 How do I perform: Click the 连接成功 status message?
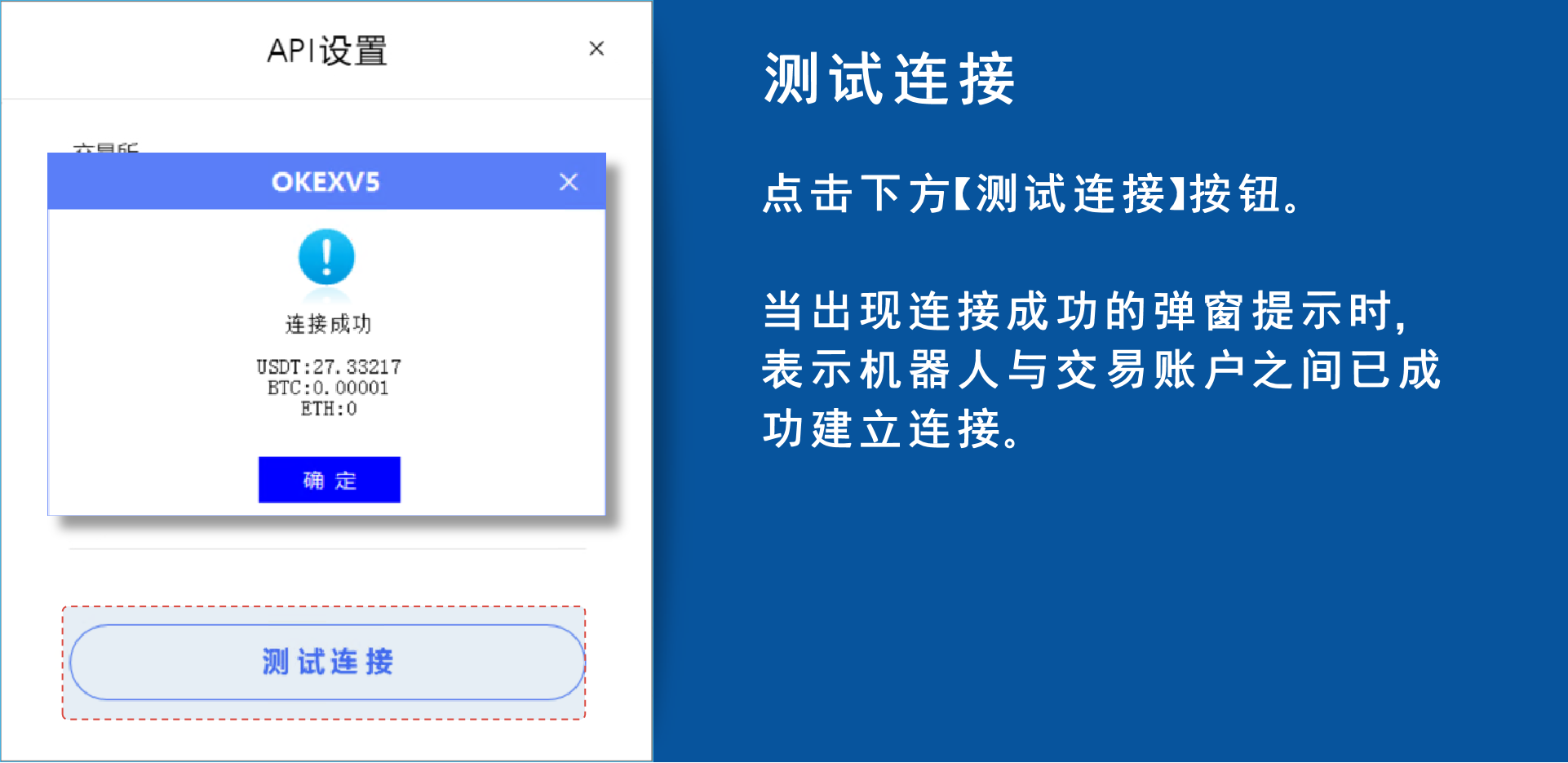click(x=328, y=324)
